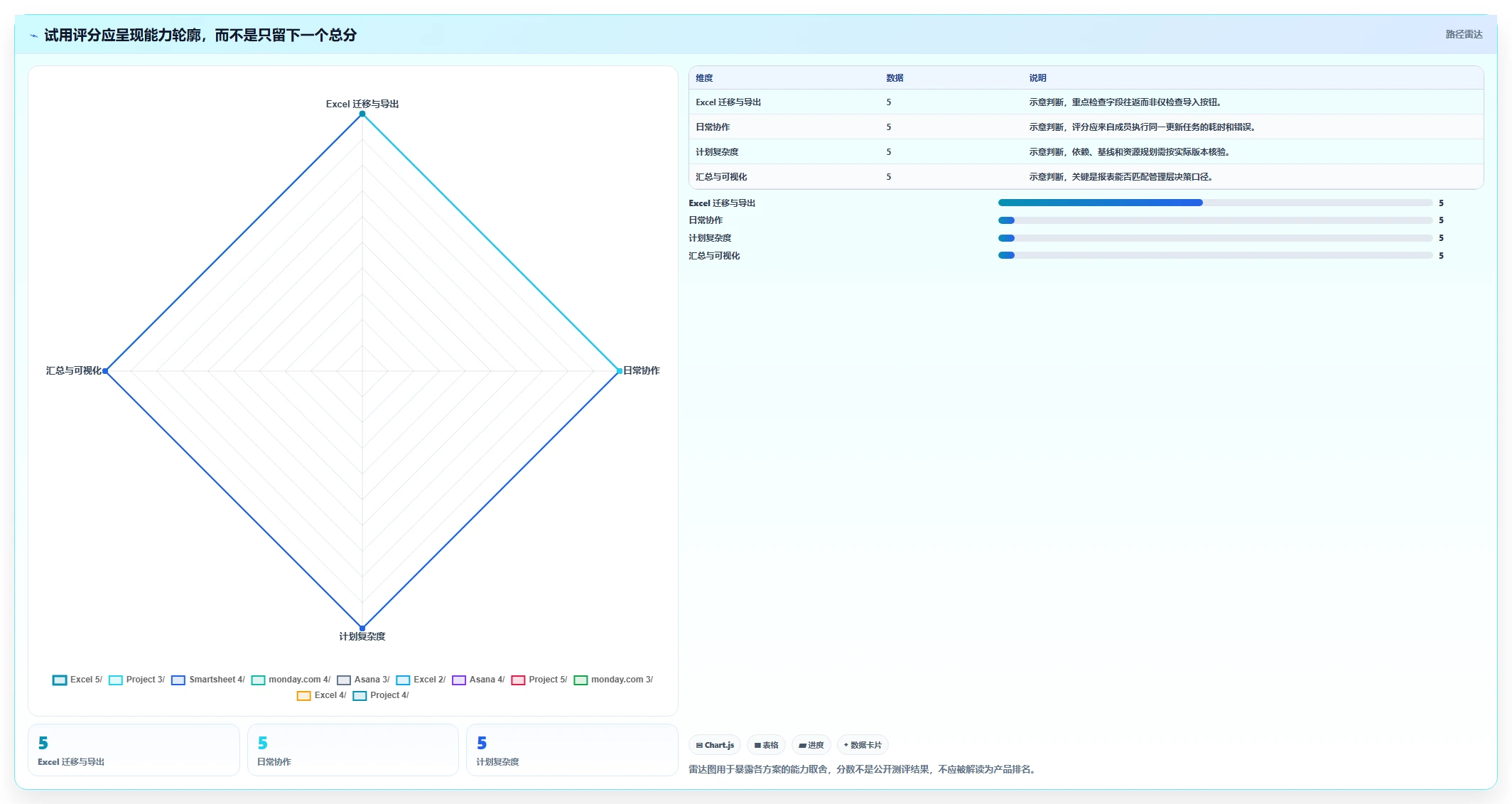Toggle the Project 5/ legend entry
1512x804 pixels.
[x=539, y=680]
